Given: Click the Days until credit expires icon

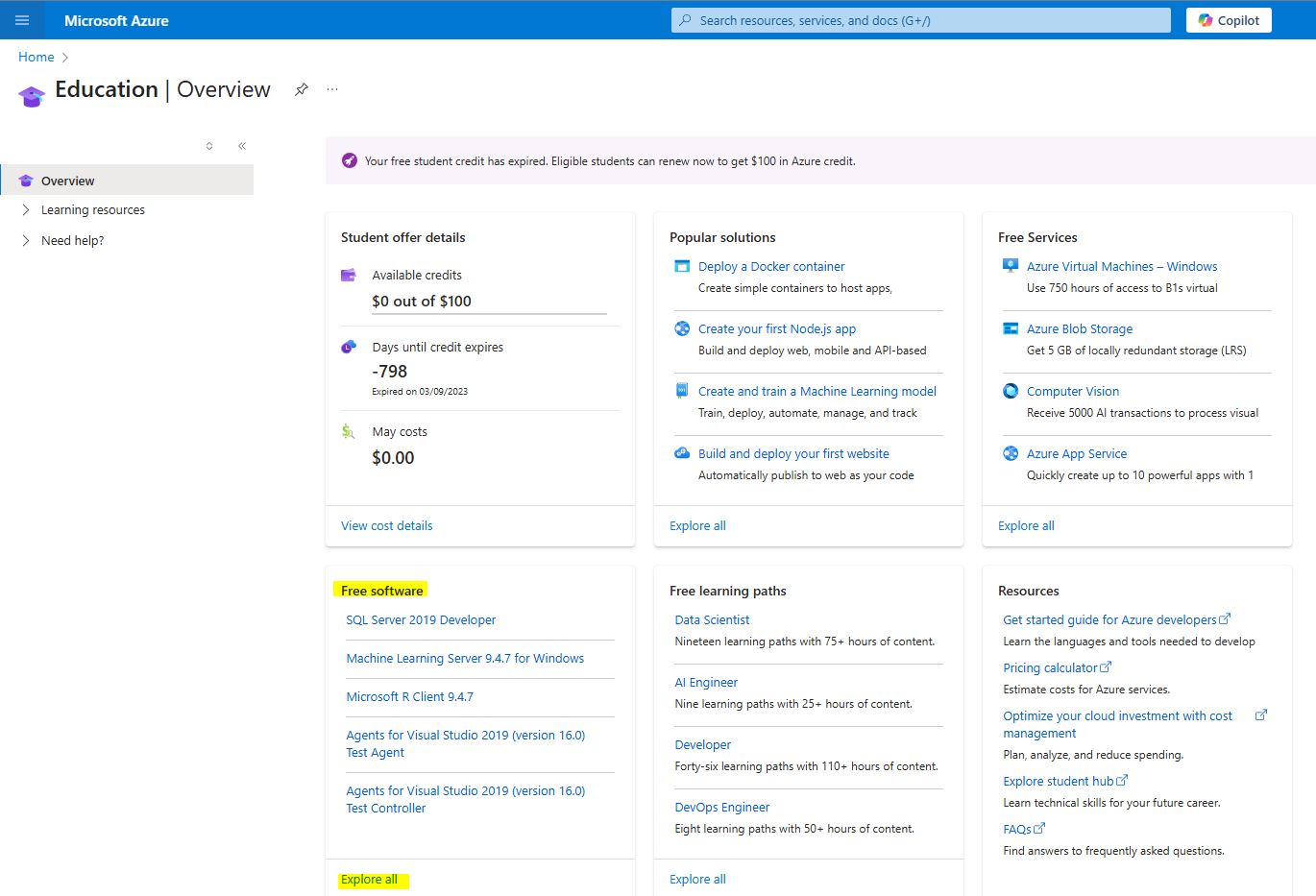Looking at the screenshot, I should (349, 347).
